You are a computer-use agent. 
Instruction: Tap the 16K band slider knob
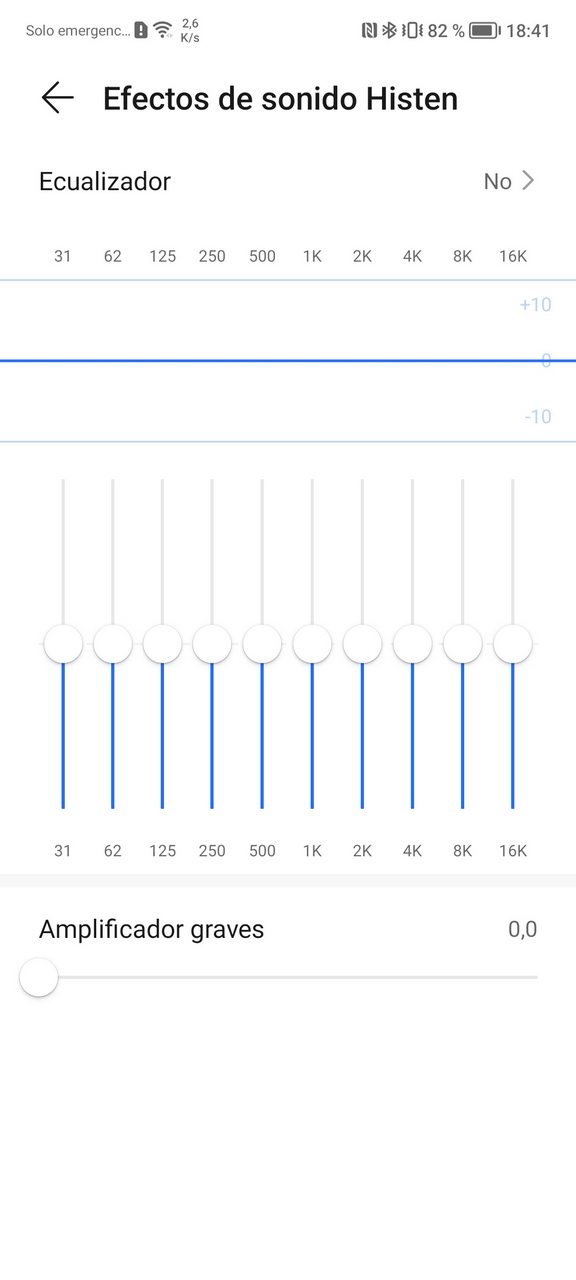(x=512, y=644)
